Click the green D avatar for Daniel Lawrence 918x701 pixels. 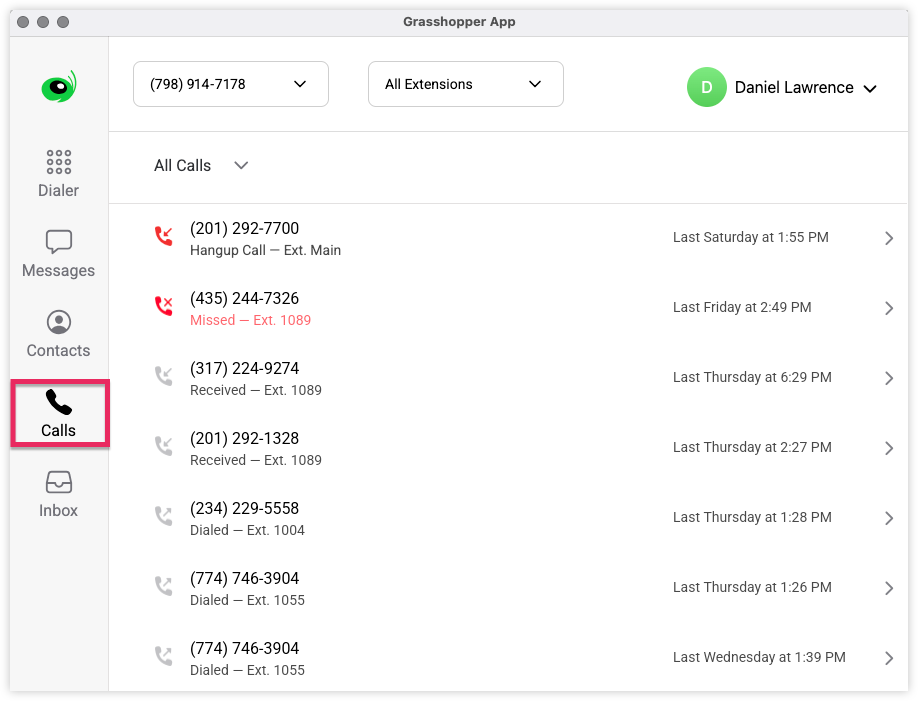click(x=707, y=87)
